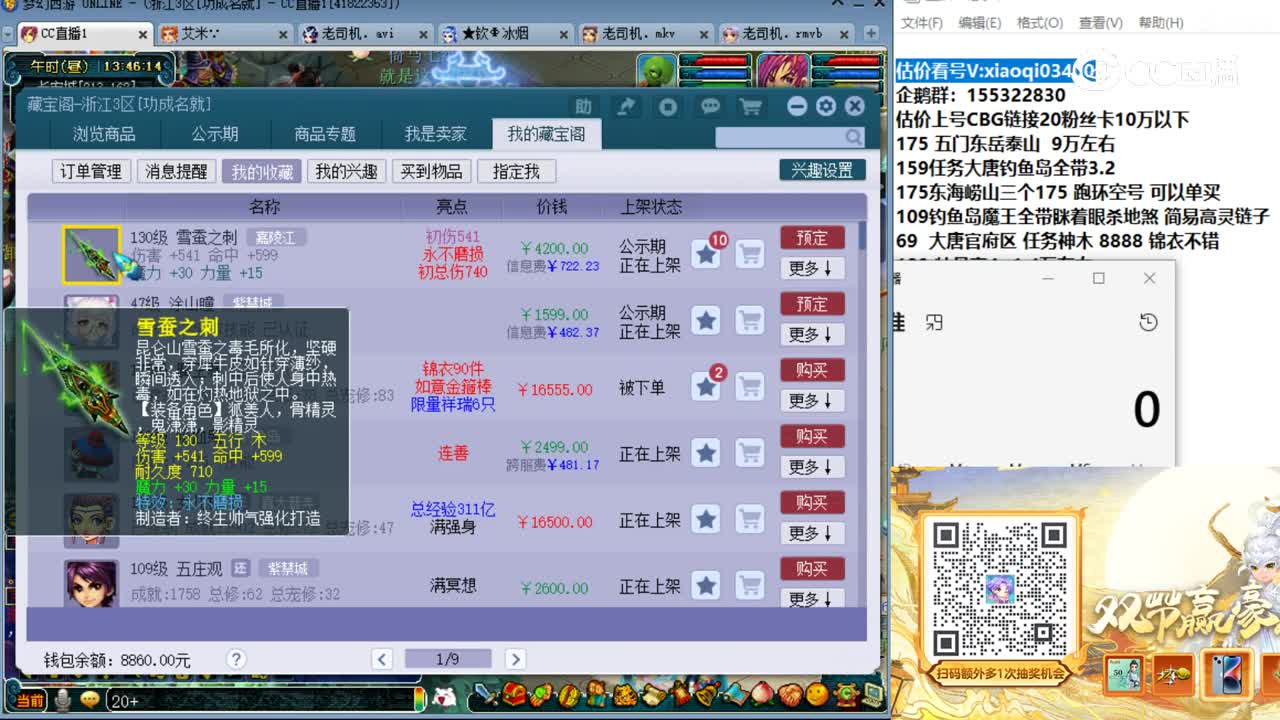Open the chat bubble icon in the header
The width and height of the screenshot is (1280, 720).
(710, 106)
